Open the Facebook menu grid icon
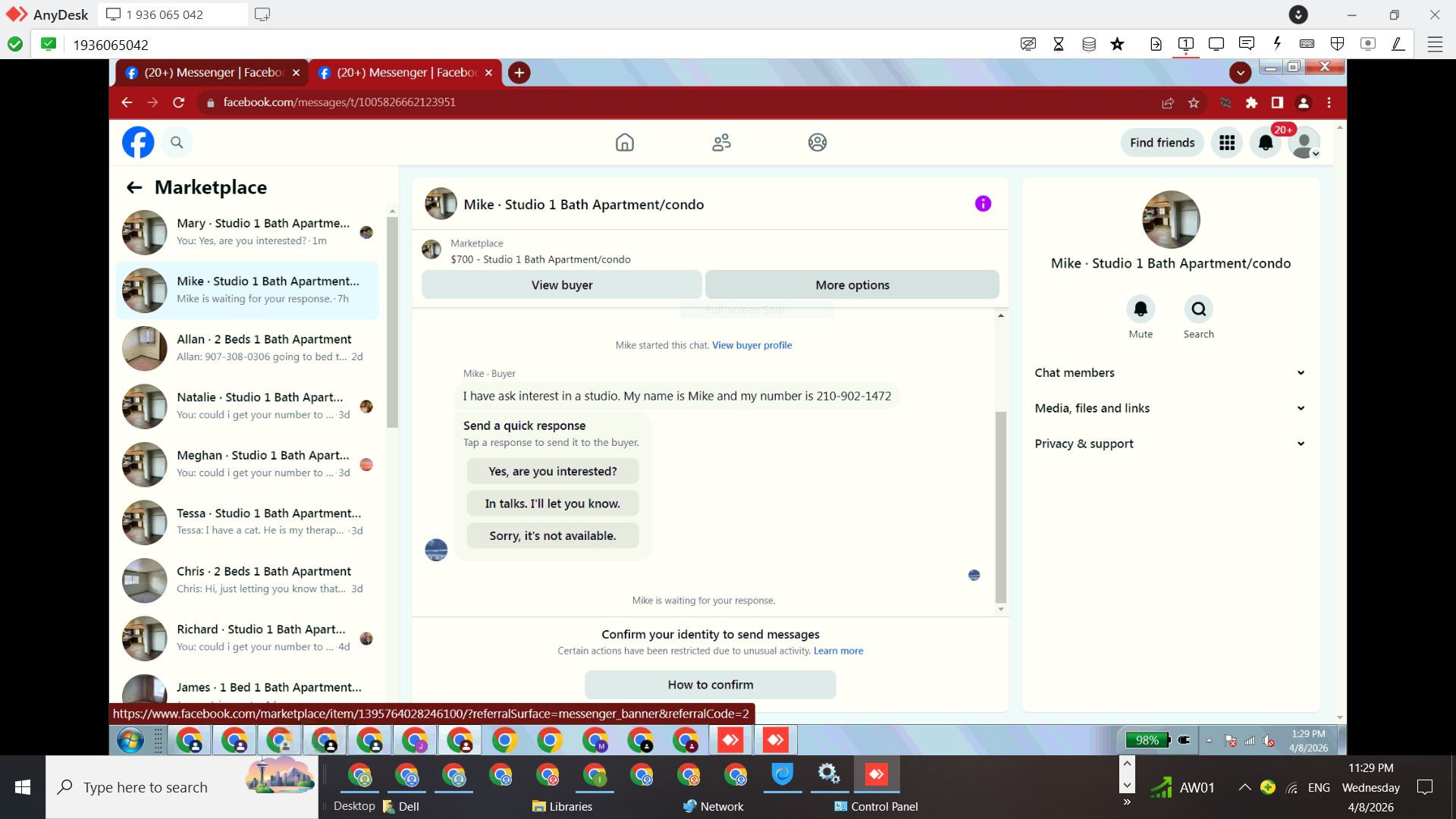1456x819 pixels. pos(1226,143)
